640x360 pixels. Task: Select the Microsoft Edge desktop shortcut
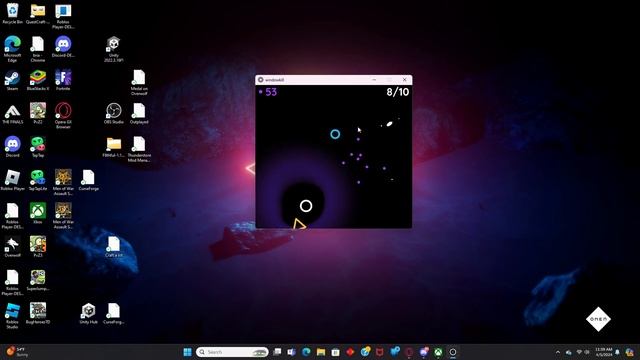point(12,49)
